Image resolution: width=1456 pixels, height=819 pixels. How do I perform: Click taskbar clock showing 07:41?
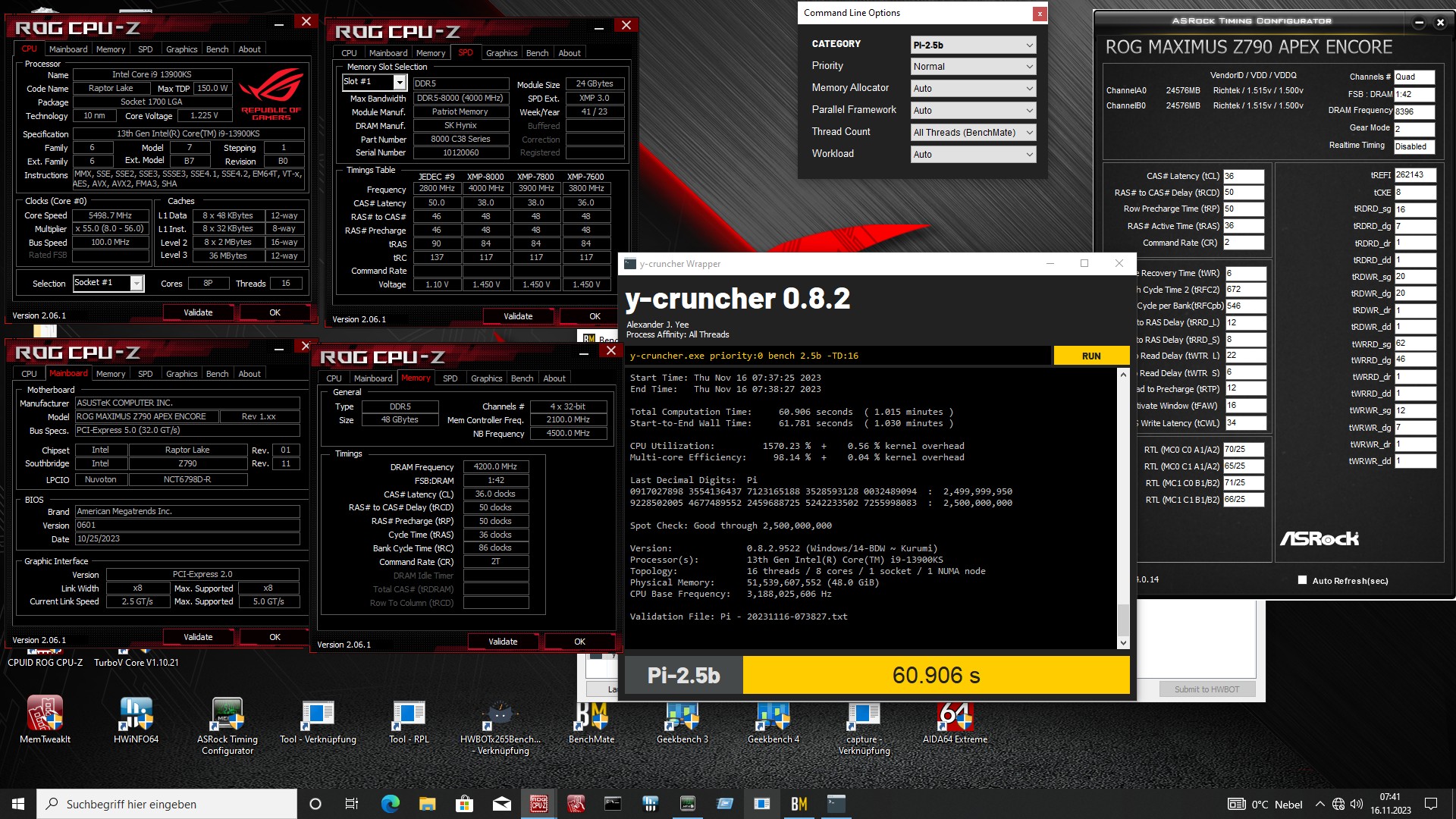coord(1390,804)
